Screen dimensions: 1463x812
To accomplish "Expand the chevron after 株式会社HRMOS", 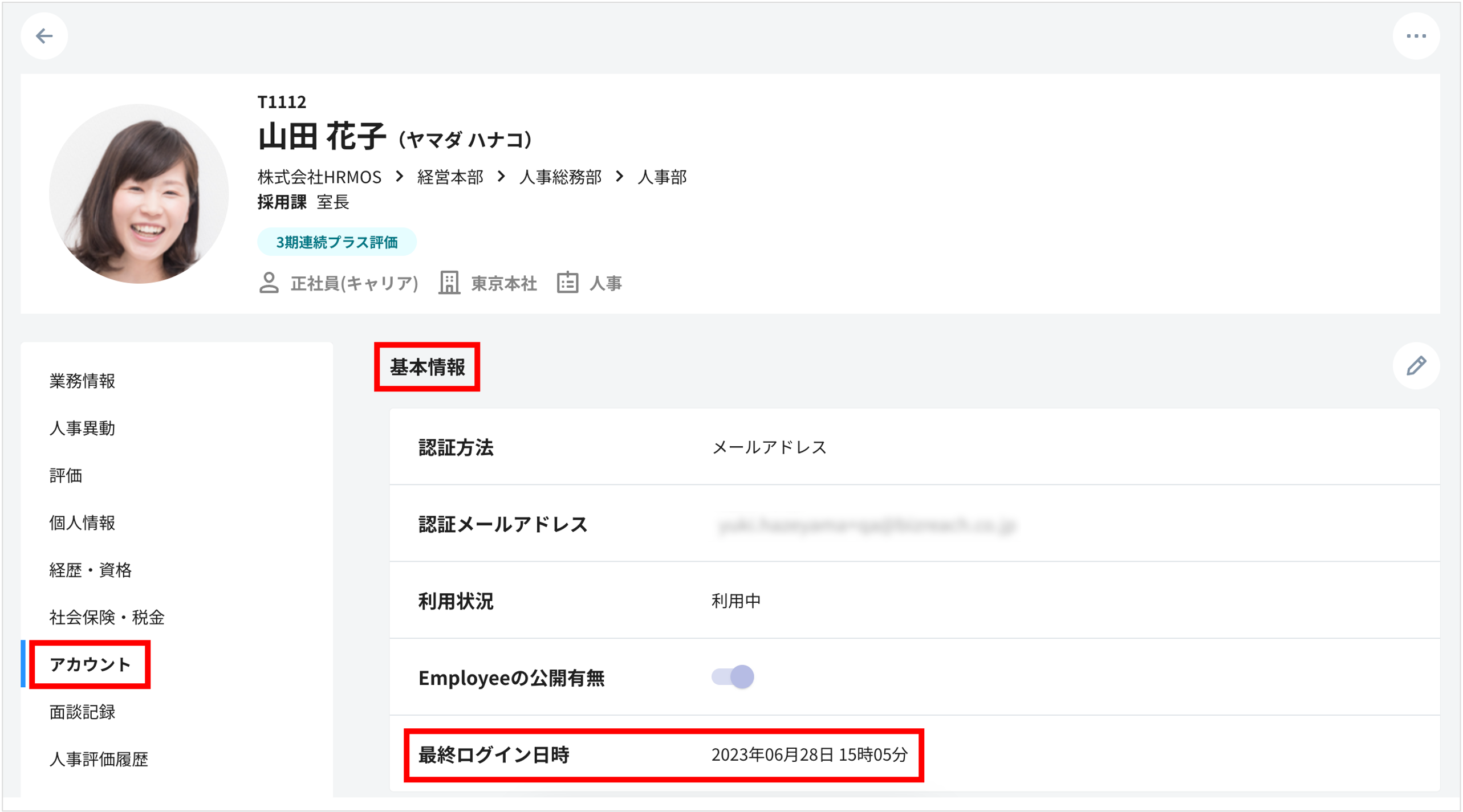I will point(400,177).
